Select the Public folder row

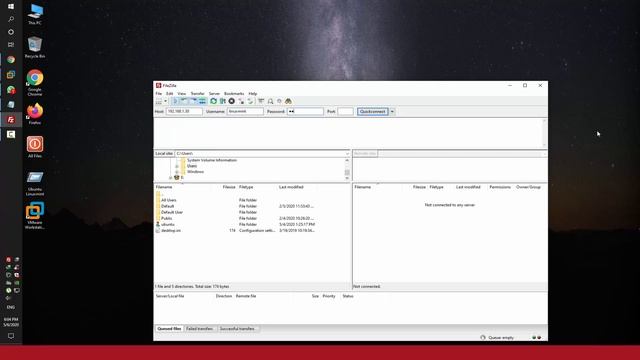(252, 218)
